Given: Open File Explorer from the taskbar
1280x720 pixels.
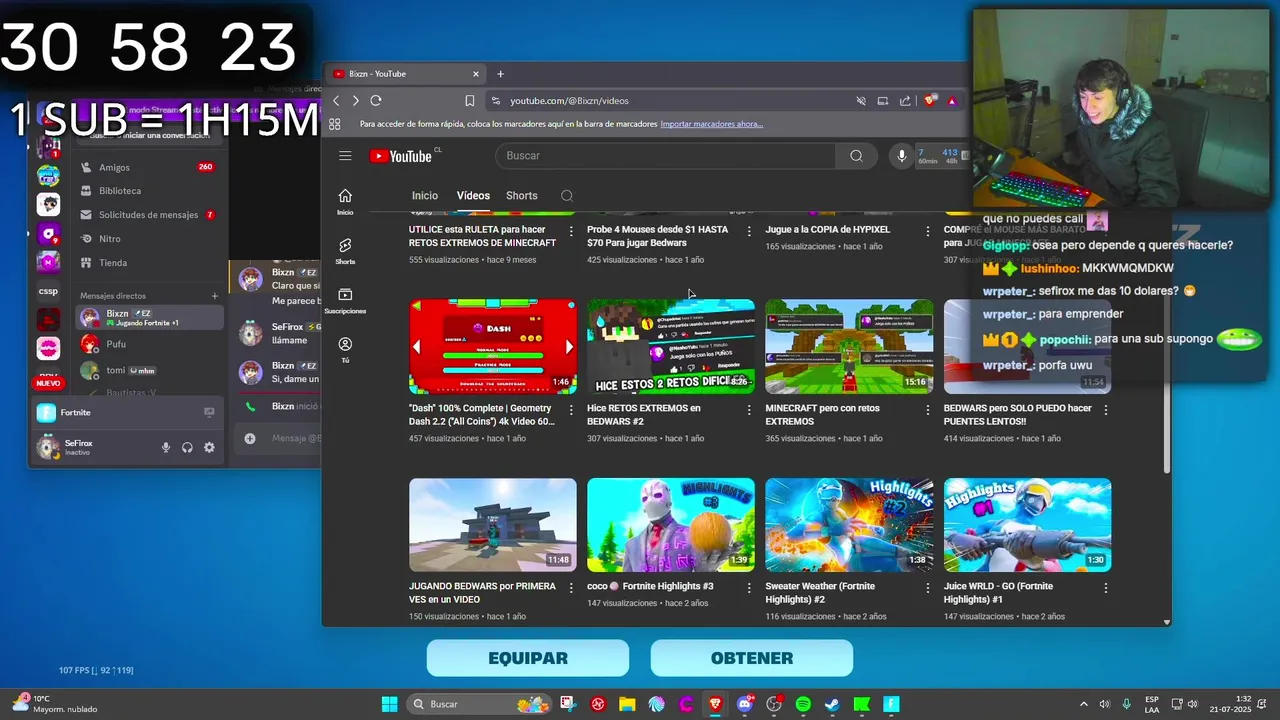Looking at the screenshot, I should [627, 704].
